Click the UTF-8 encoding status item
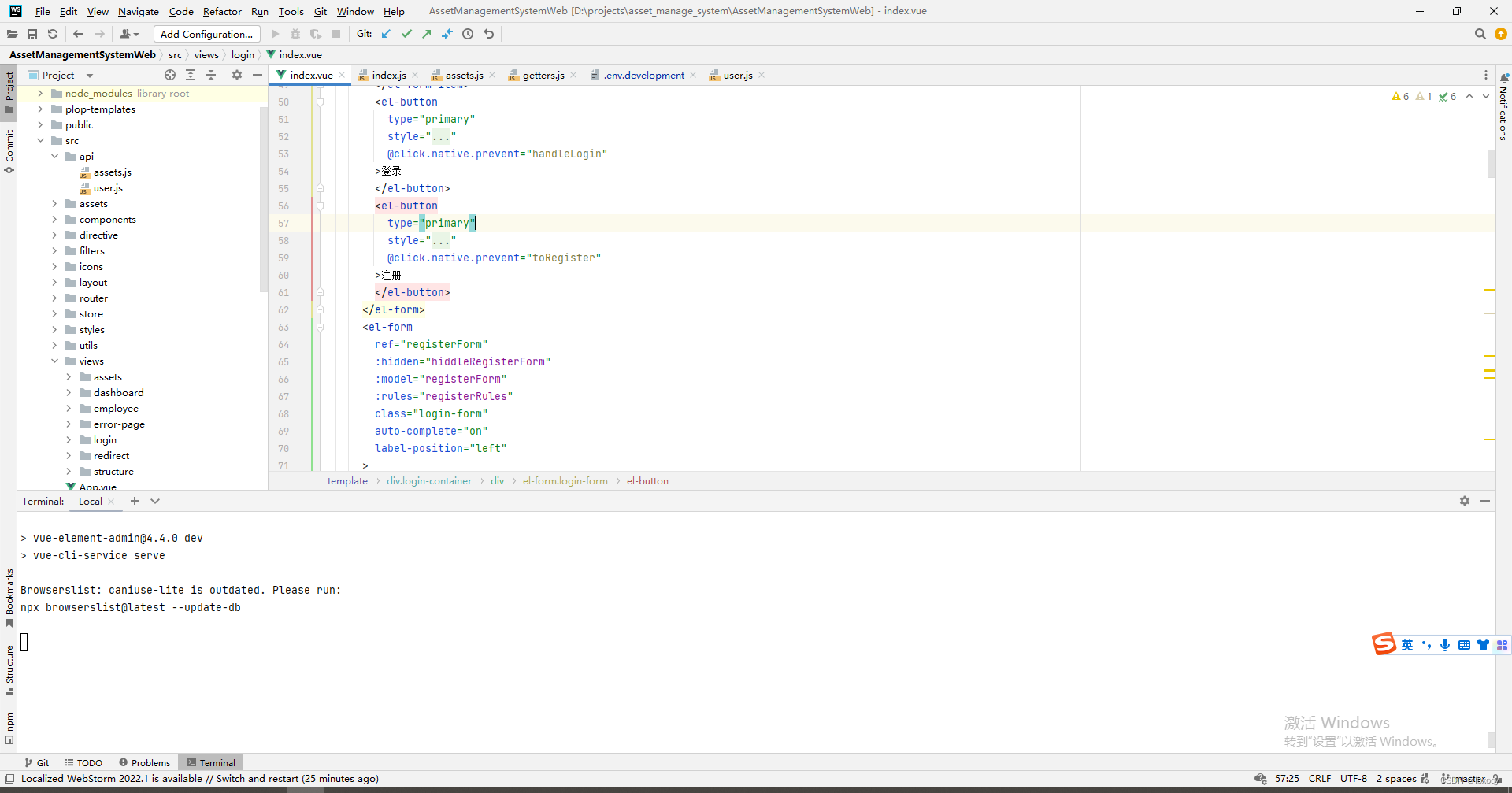The height and width of the screenshot is (793, 1512). click(1354, 778)
